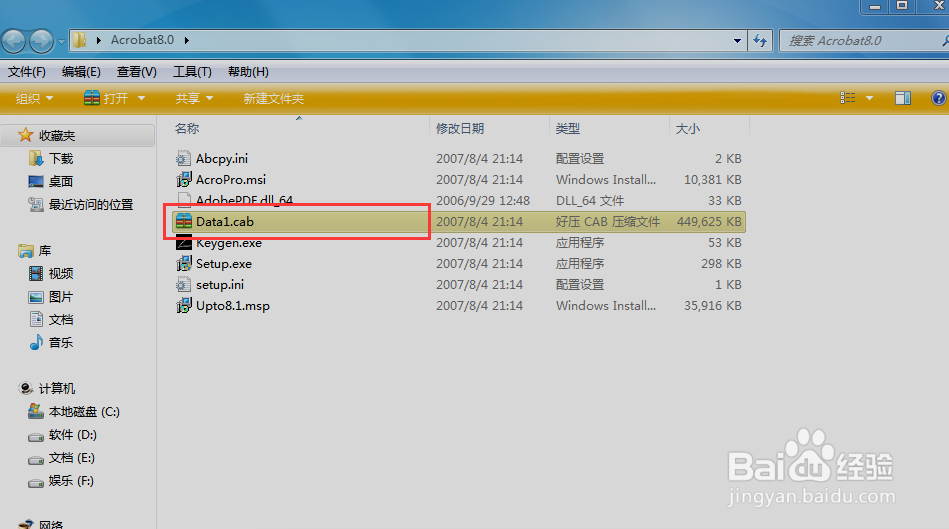Click the Acrobat8.0 breadcrumb in the address bar

click(142, 40)
